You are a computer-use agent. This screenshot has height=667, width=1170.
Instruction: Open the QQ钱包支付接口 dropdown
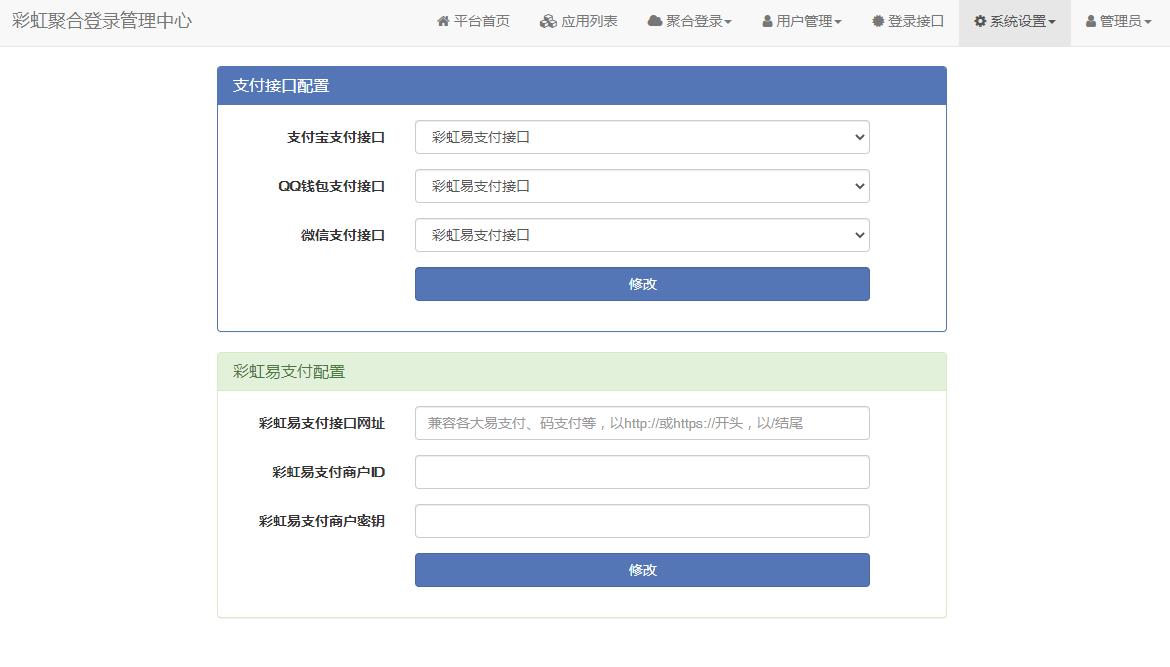(642, 186)
